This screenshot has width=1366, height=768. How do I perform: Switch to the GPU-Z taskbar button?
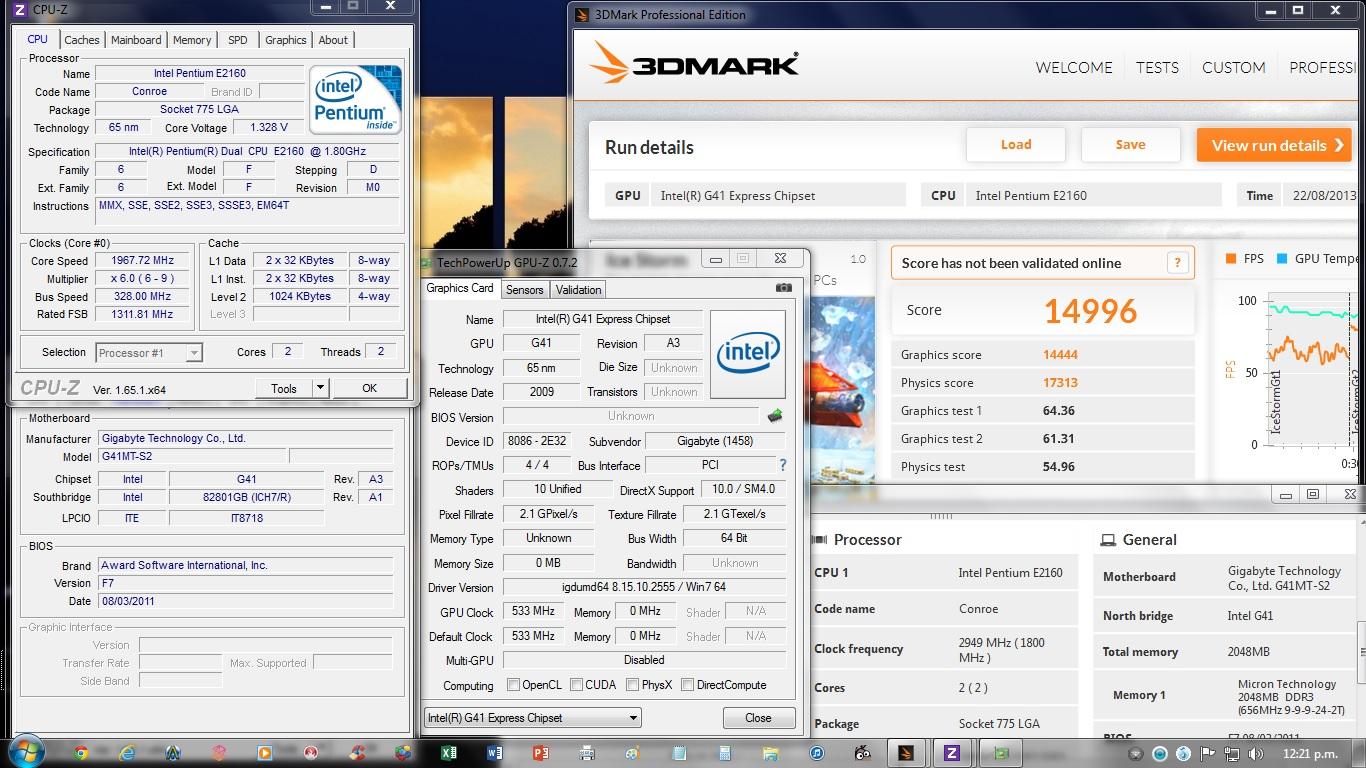[x=999, y=753]
